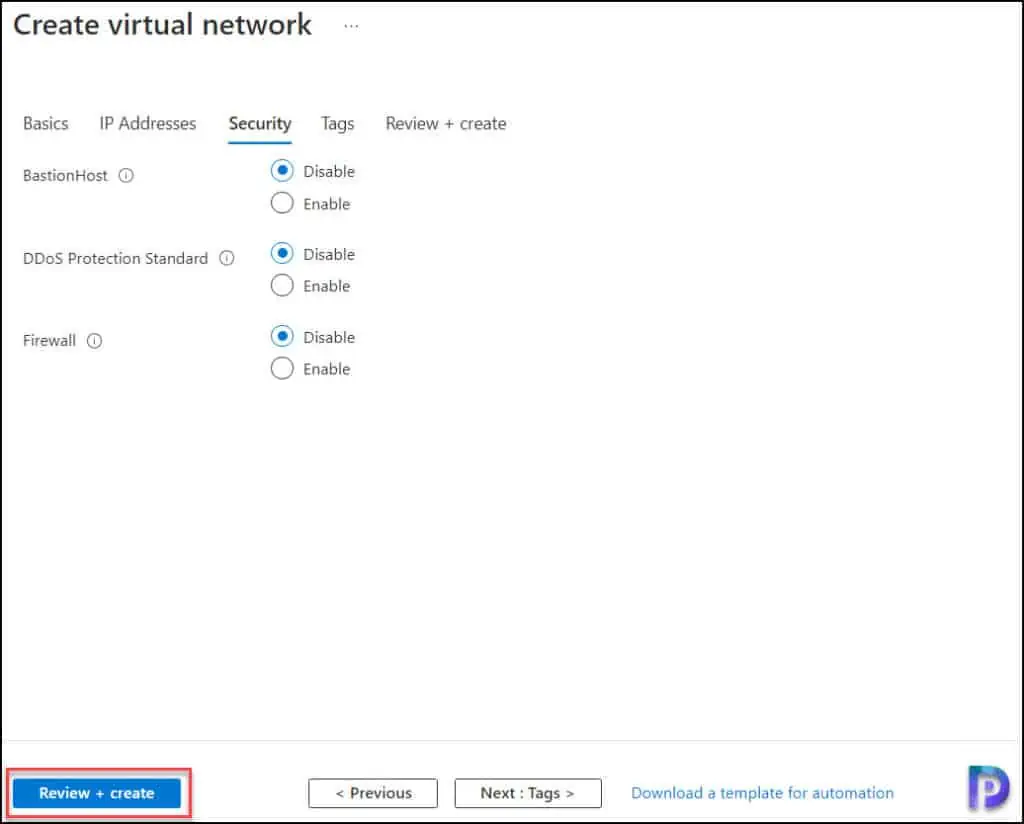Select Enable for DDoS Protection Standard
1024x824 pixels.
282,286
